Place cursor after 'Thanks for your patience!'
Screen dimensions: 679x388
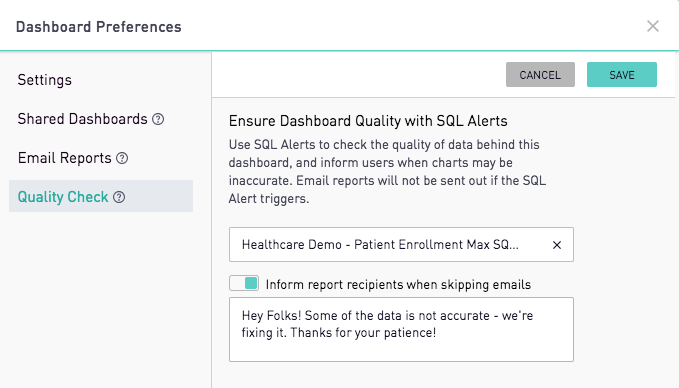437,333
